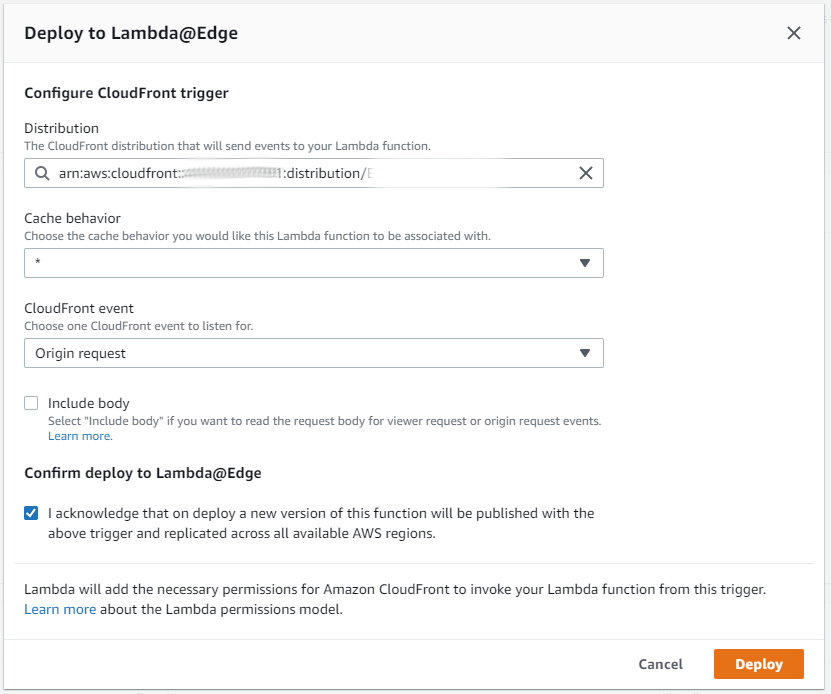Click the CloudFront event dropdown arrow
The height and width of the screenshot is (694, 831).
tap(585, 353)
